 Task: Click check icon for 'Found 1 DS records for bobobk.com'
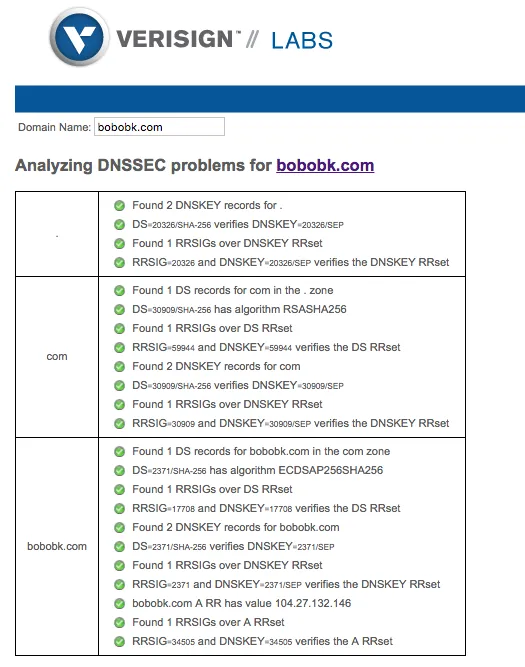(120, 451)
